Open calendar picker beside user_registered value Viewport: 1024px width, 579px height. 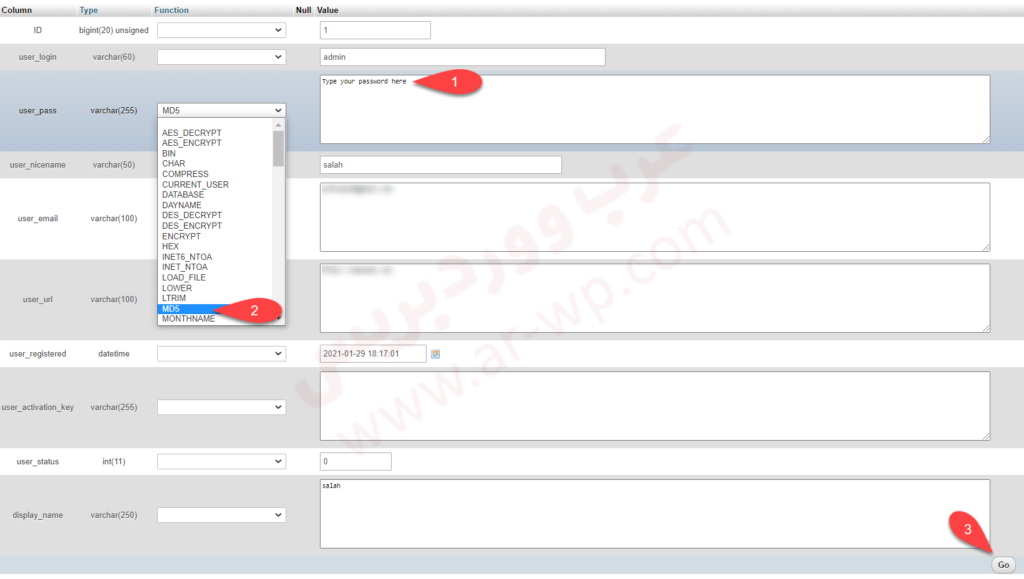[436, 354]
